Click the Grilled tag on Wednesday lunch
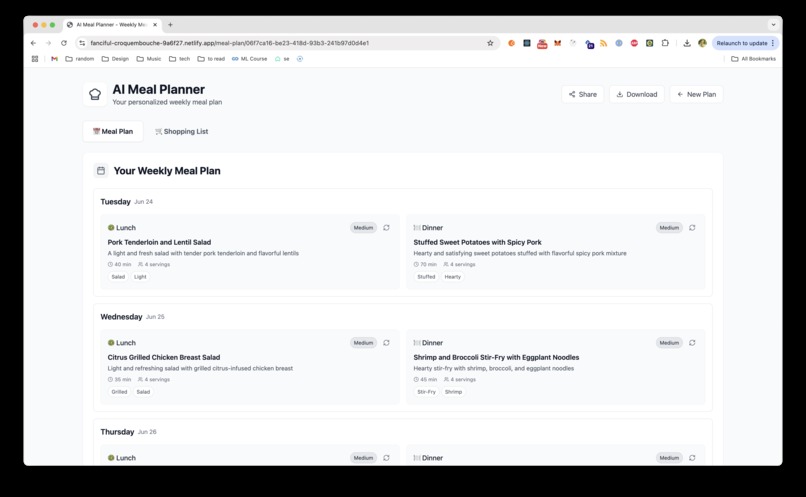Viewport: 806px width, 497px height. click(x=119, y=392)
